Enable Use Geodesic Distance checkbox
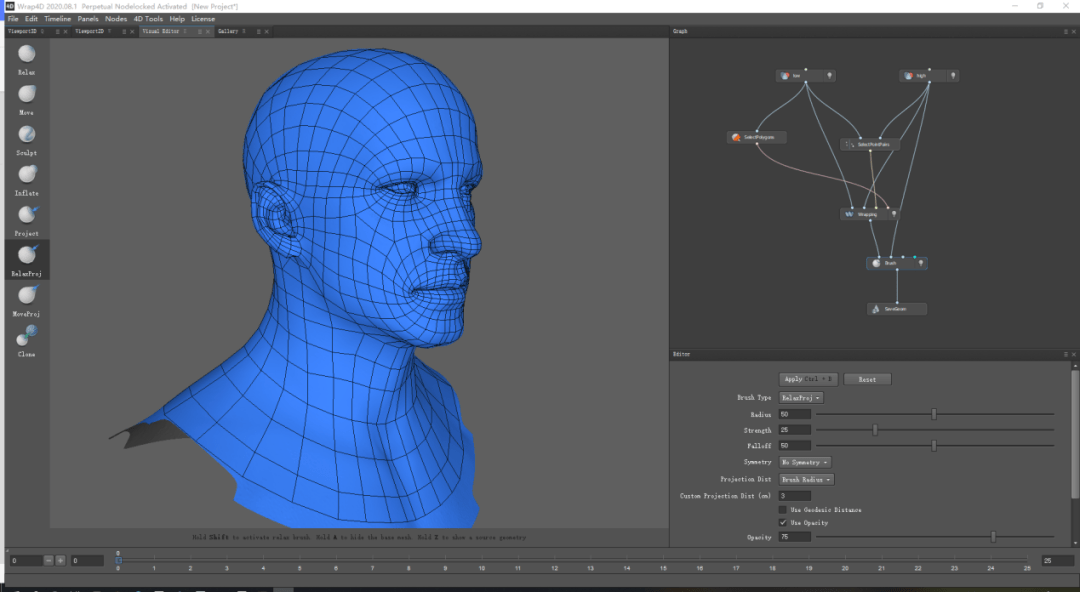Viewport: 1080px width, 592px height. pos(782,510)
